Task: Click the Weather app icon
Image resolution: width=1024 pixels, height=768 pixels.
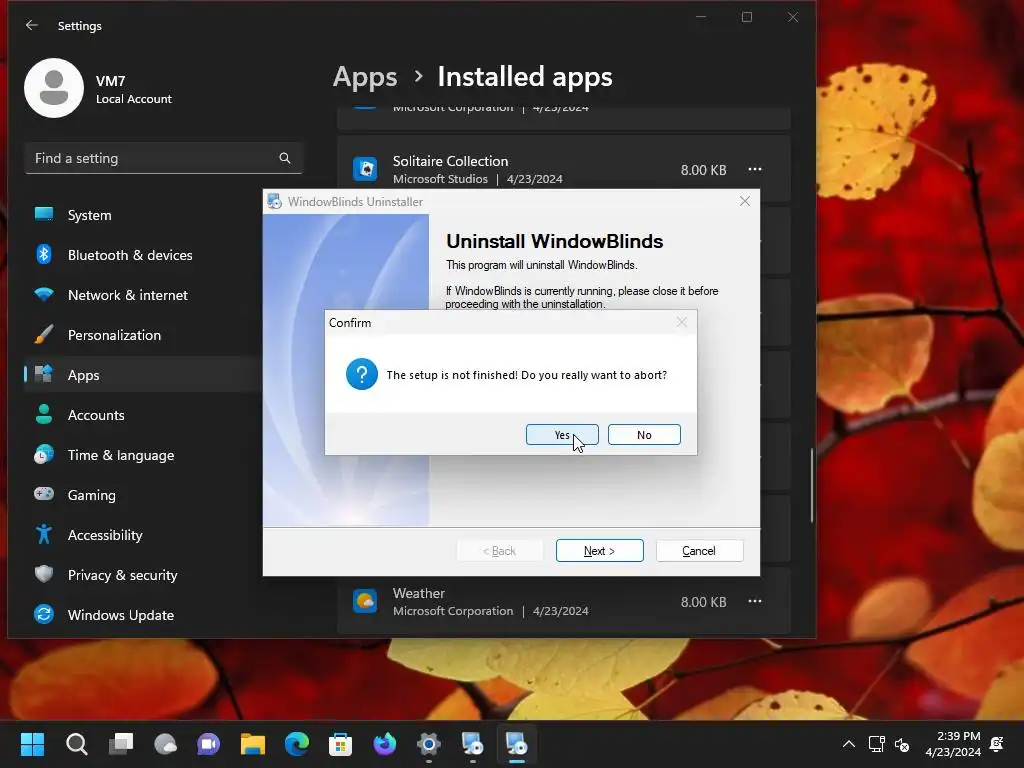Action: click(x=365, y=601)
